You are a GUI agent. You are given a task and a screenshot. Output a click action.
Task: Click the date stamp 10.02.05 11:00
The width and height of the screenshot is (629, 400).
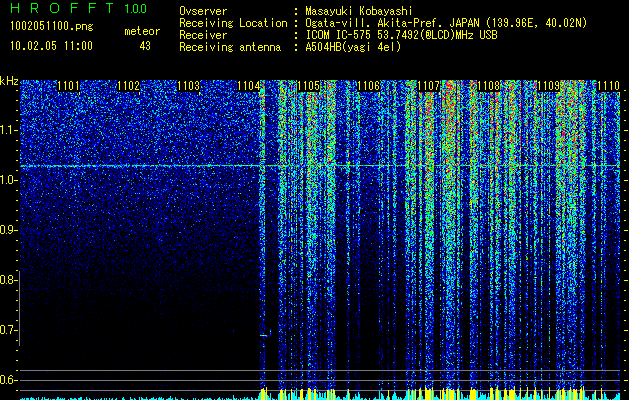51,46
